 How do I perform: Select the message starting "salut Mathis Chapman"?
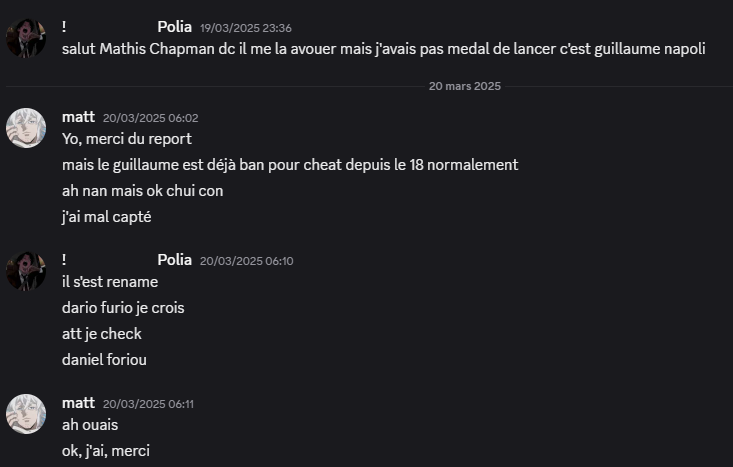383,49
